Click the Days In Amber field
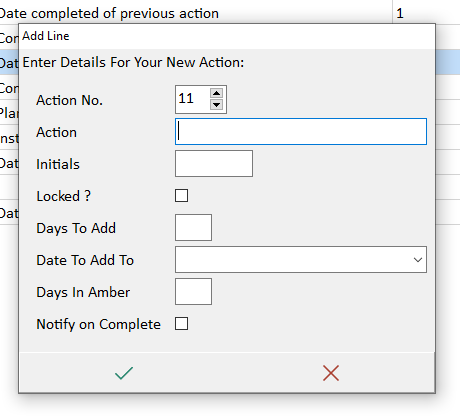This screenshot has height=420, width=460. (x=193, y=292)
